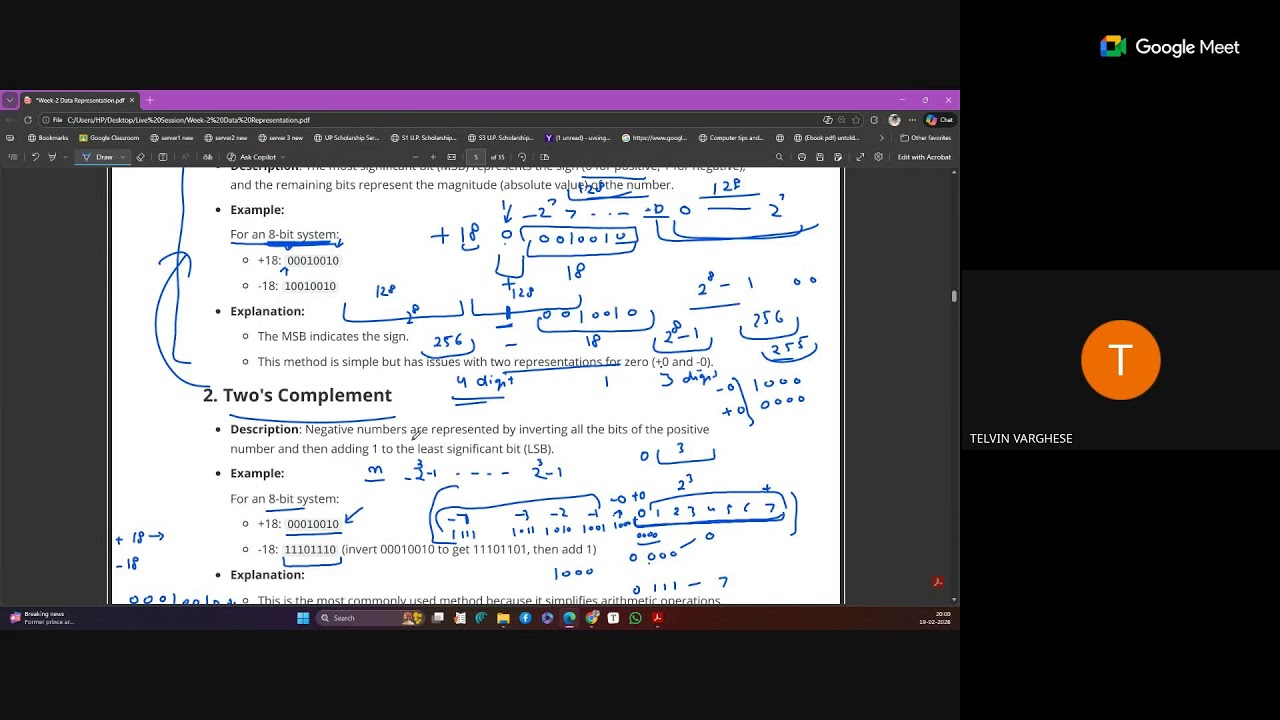Select the Draw tool
Image resolution: width=1280 pixels, height=720 pixels.
point(96,157)
